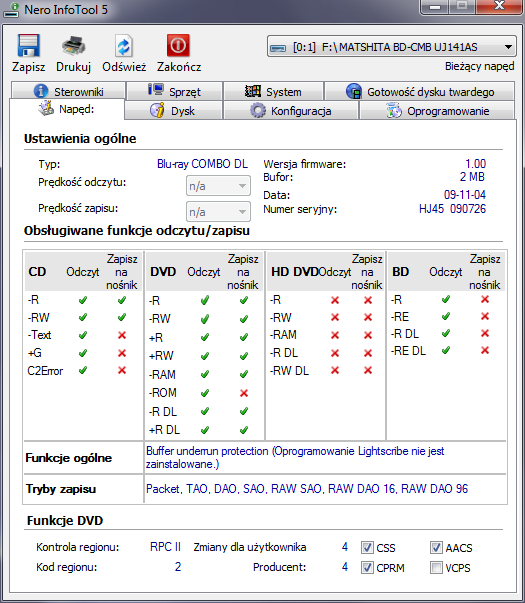Click the Funkcje ogólne row label
Viewport: 525px width, 603px height.
[x=68, y=458]
